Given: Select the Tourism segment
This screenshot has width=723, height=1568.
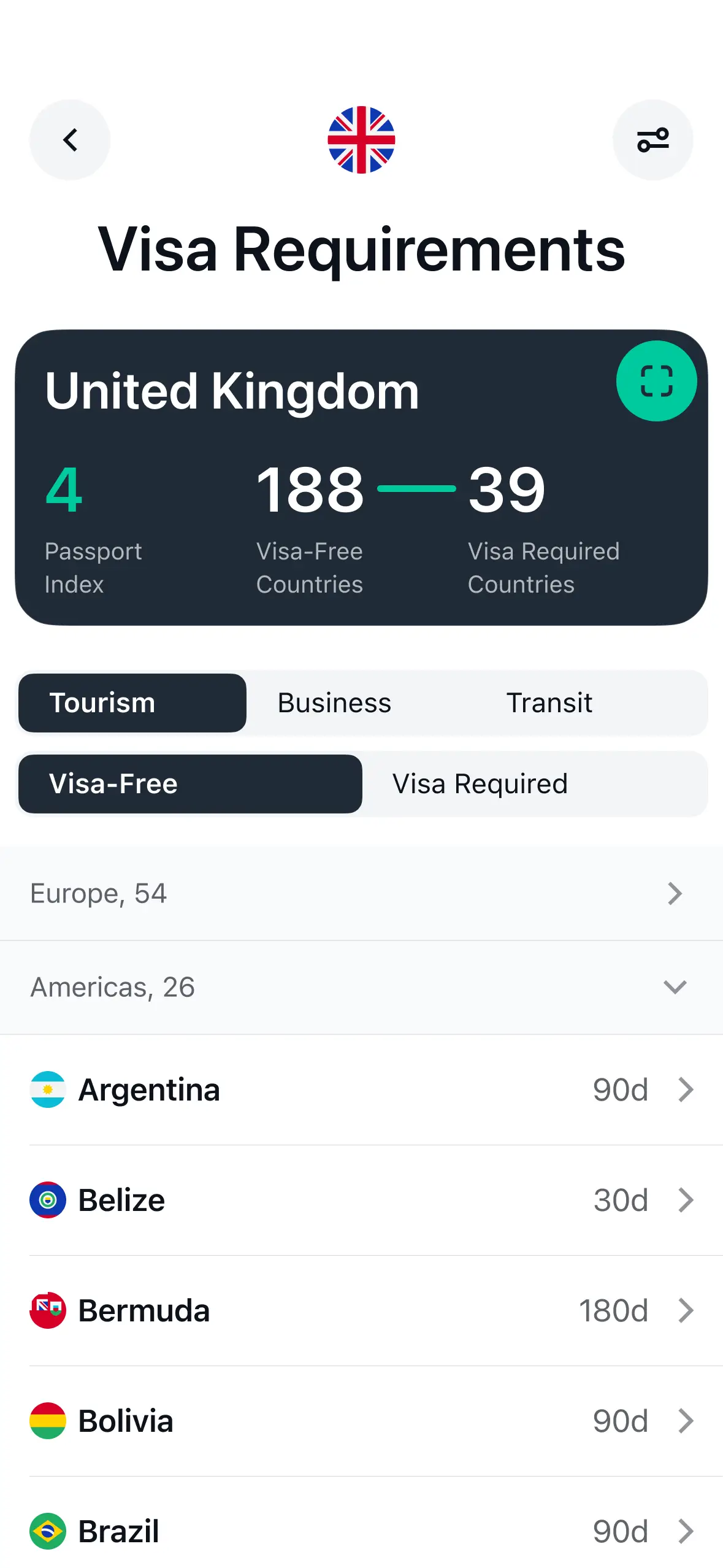Looking at the screenshot, I should point(132,703).
